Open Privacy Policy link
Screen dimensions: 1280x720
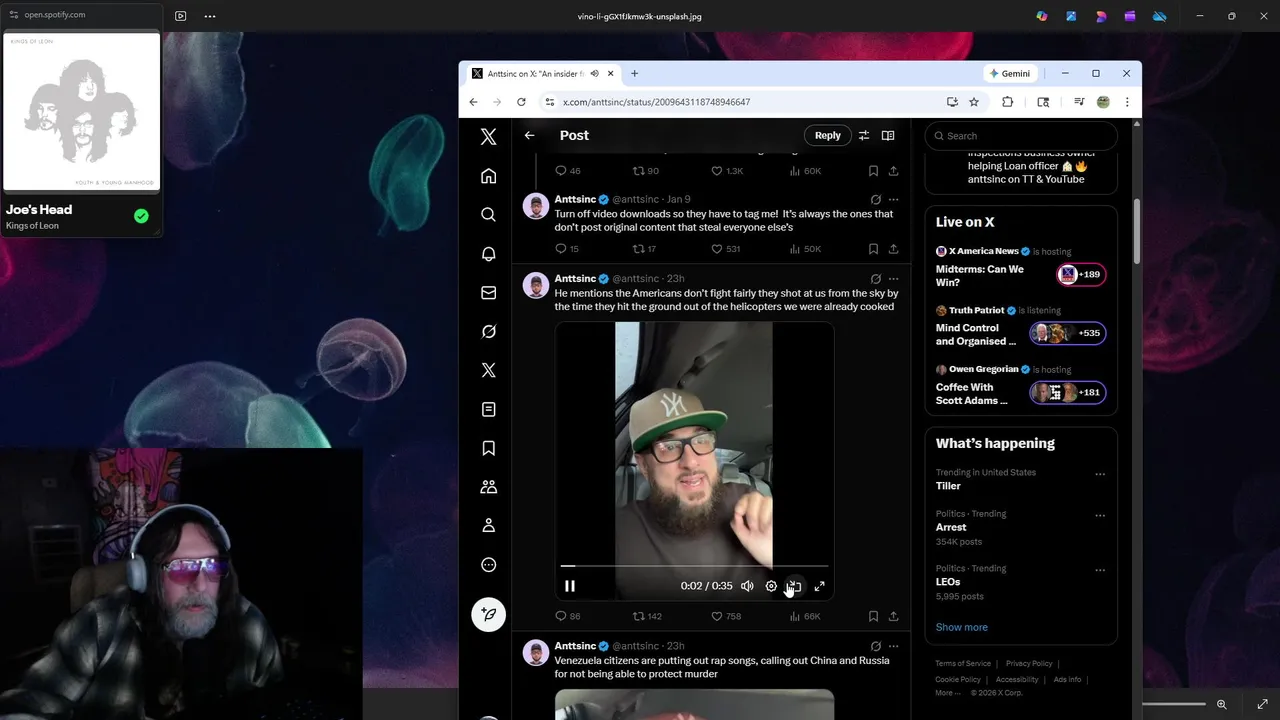(1029, 663)
